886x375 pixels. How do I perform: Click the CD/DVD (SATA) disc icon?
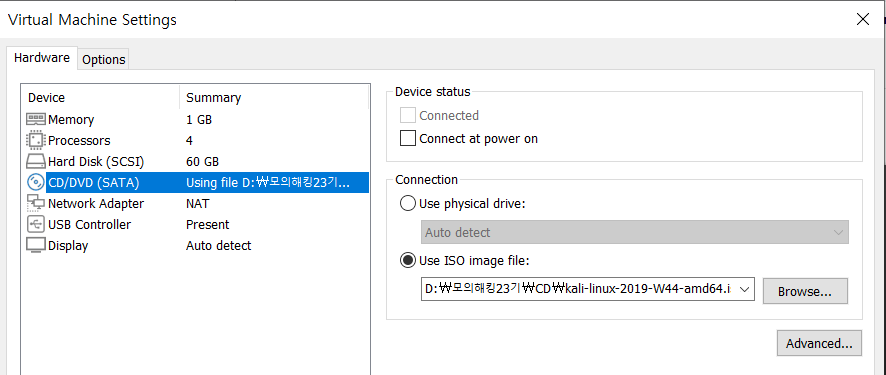click(x=36, y=182)
